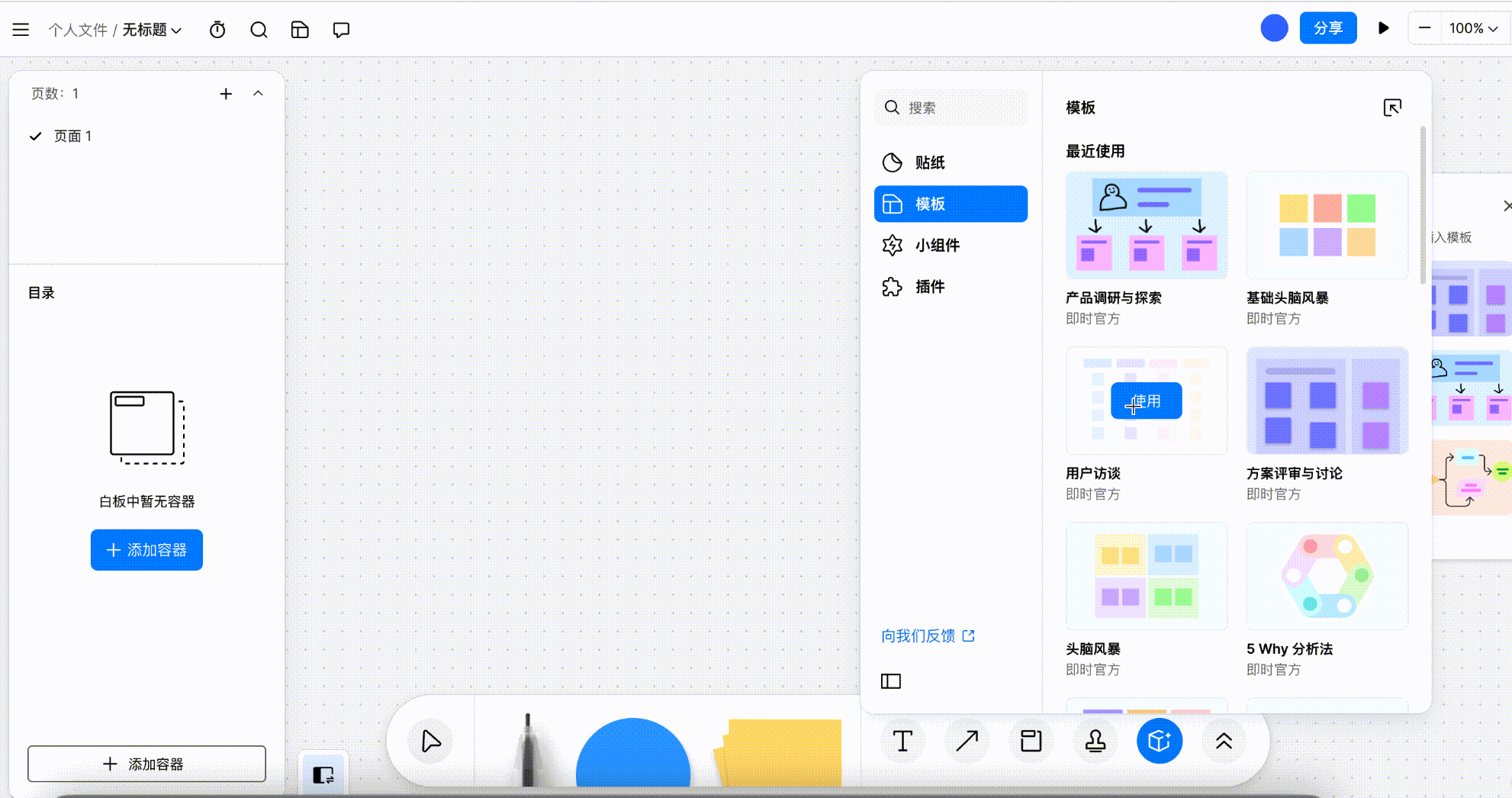This screenshot has height=798, width=1512.
Task: Close the import template side panel
Action: (x=1507, y=206)
